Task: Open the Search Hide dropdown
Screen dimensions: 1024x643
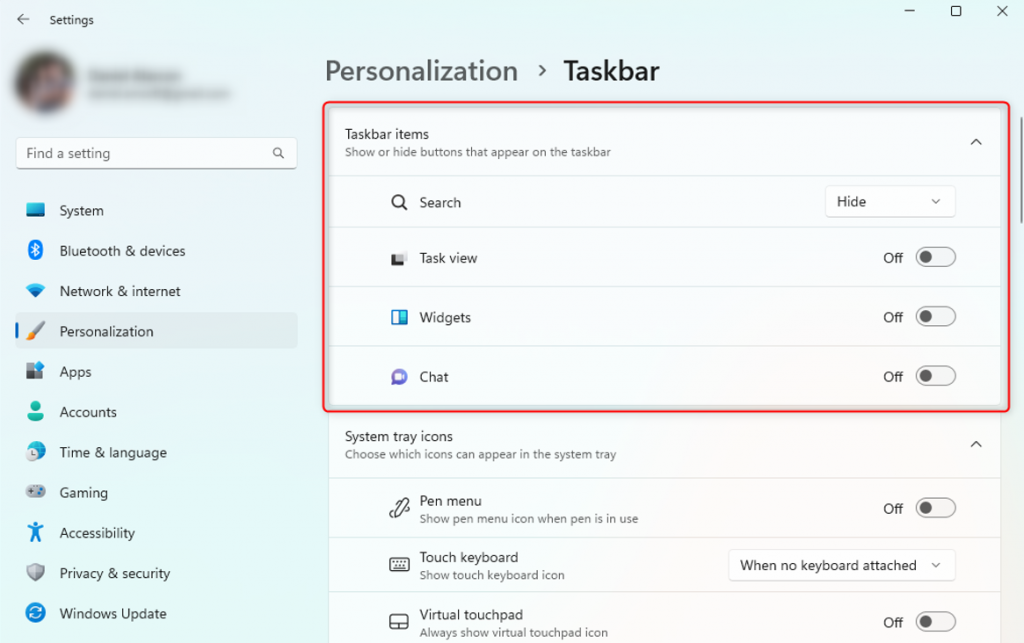Action: (890, 202)
